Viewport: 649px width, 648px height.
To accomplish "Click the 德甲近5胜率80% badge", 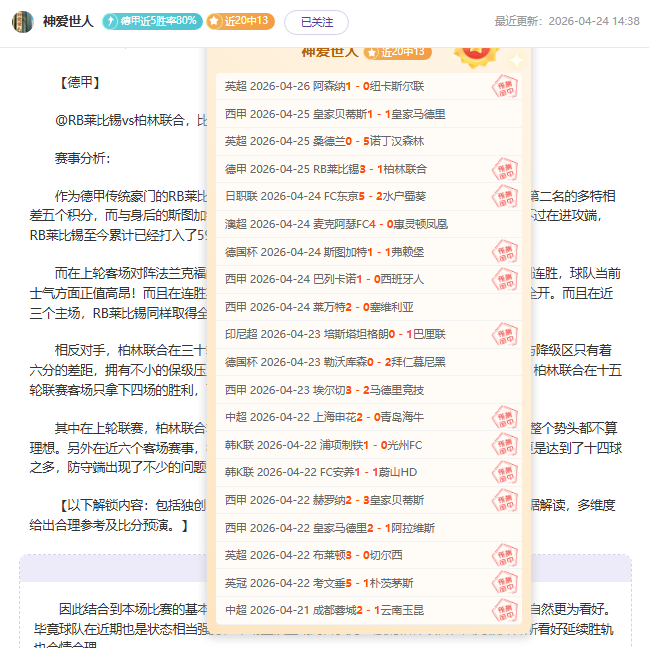I will point(152,21).
